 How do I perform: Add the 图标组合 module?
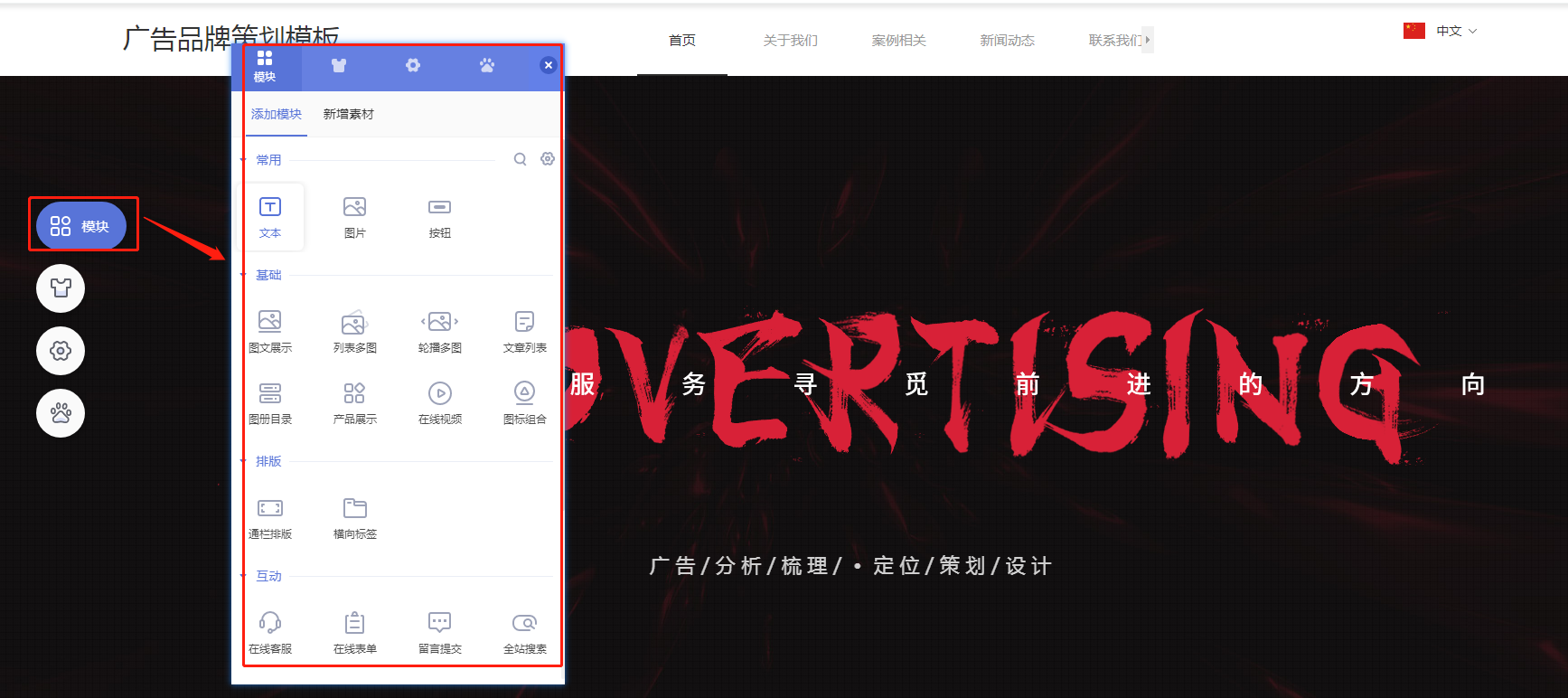pyautogui.click(x=525, y=403)
